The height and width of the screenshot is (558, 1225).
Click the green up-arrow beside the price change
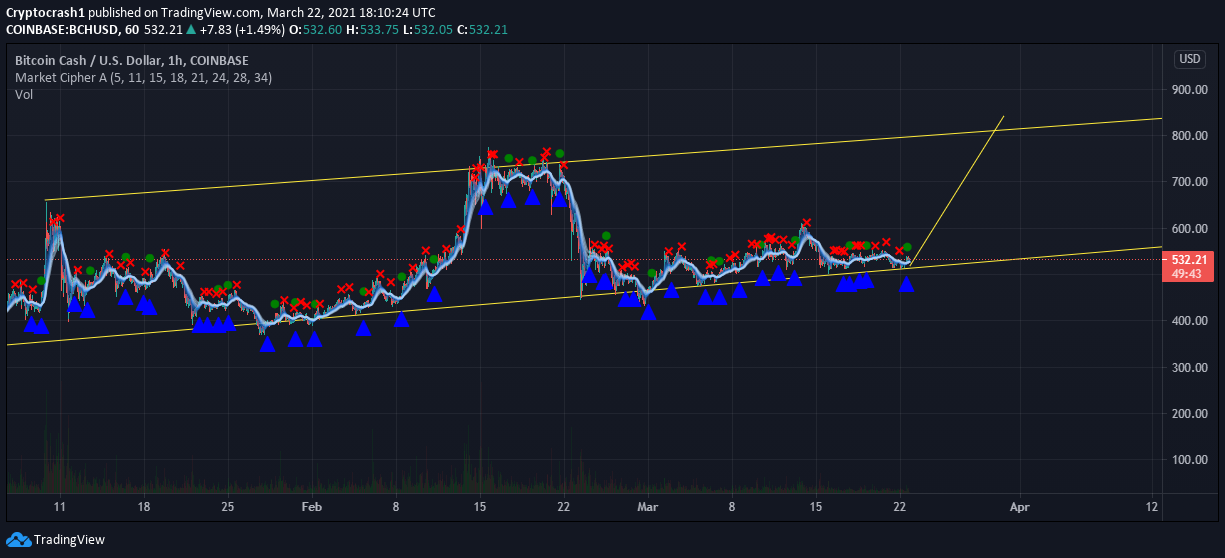coord(191,30)
